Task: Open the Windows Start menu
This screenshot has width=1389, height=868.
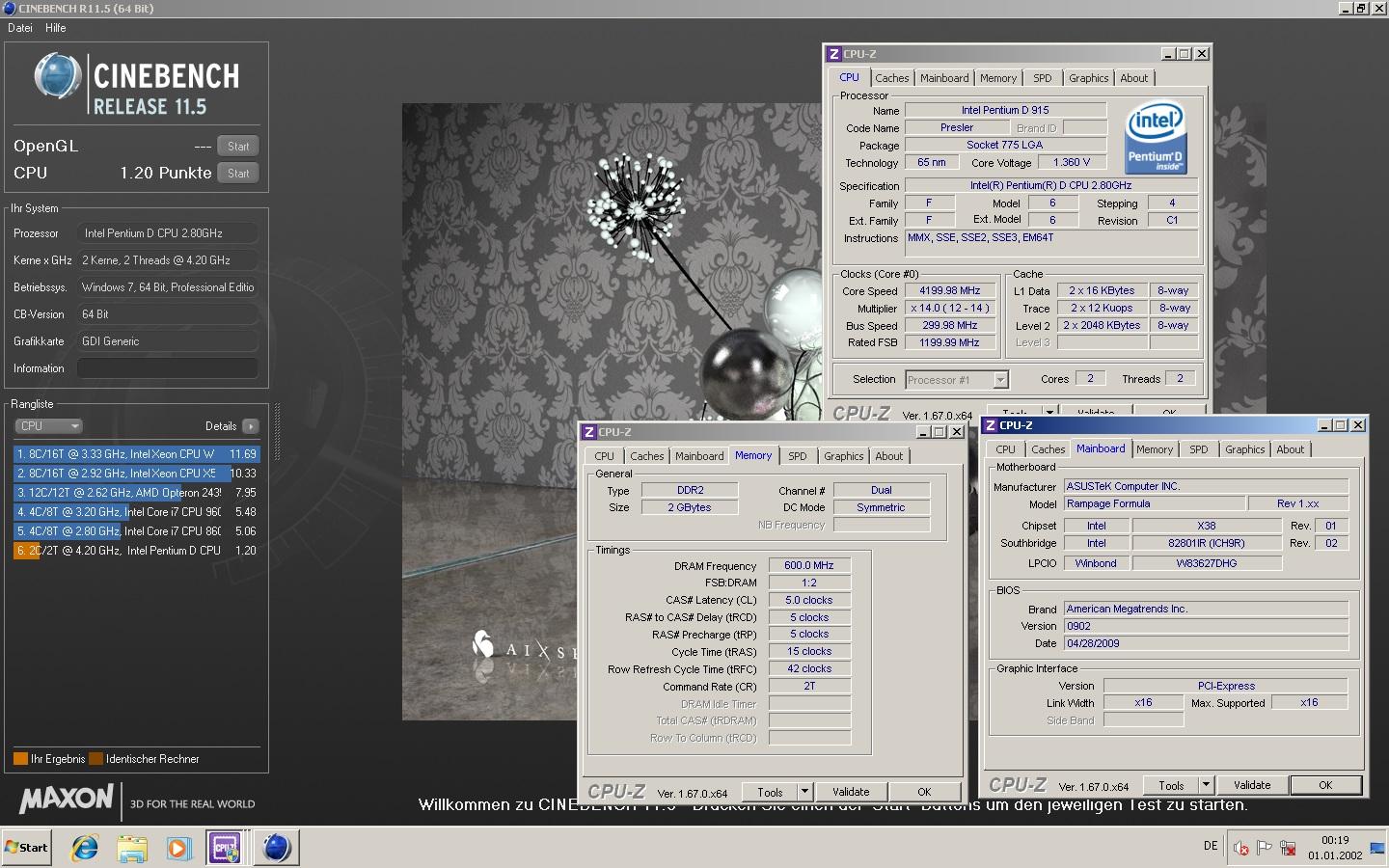Action: pos(27,848)
